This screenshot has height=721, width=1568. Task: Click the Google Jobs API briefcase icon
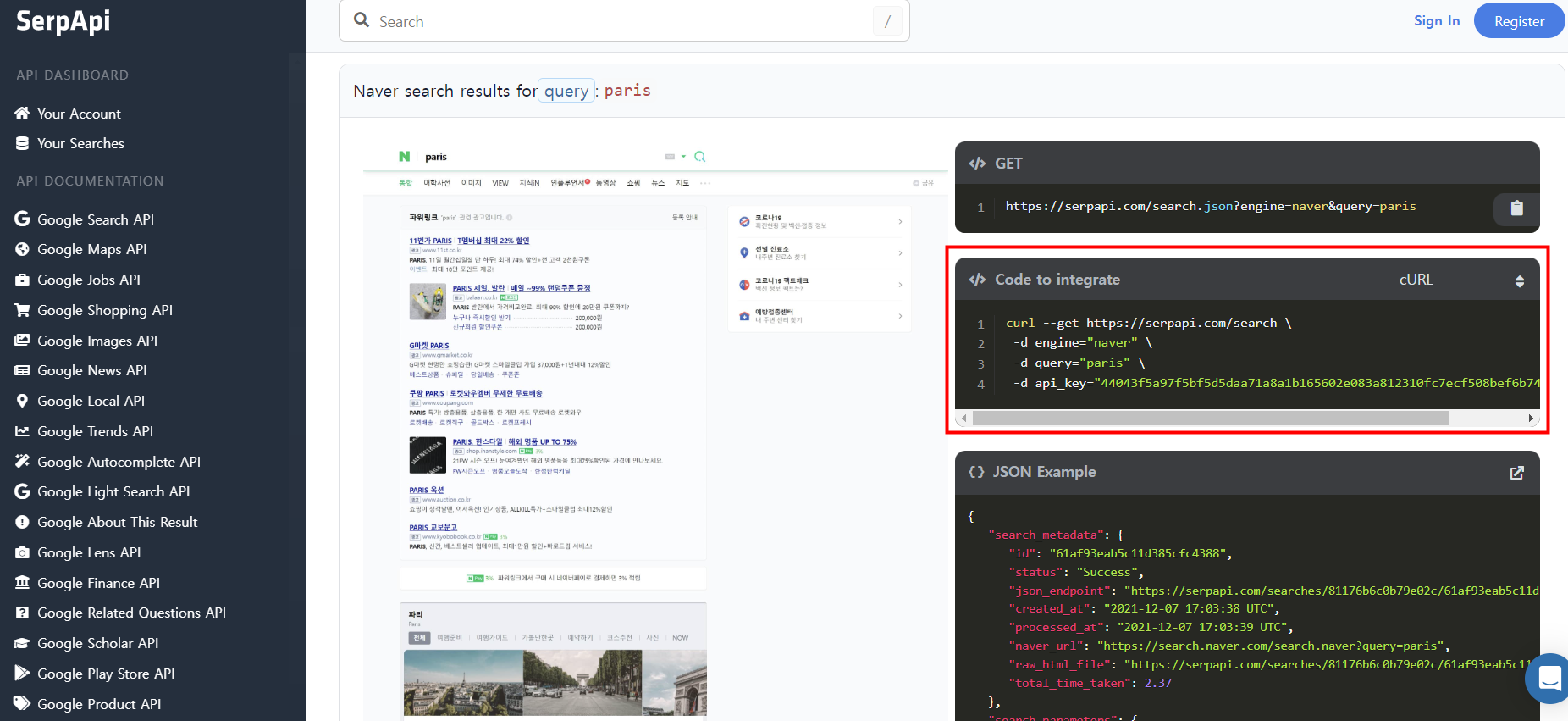coord(22,280)
